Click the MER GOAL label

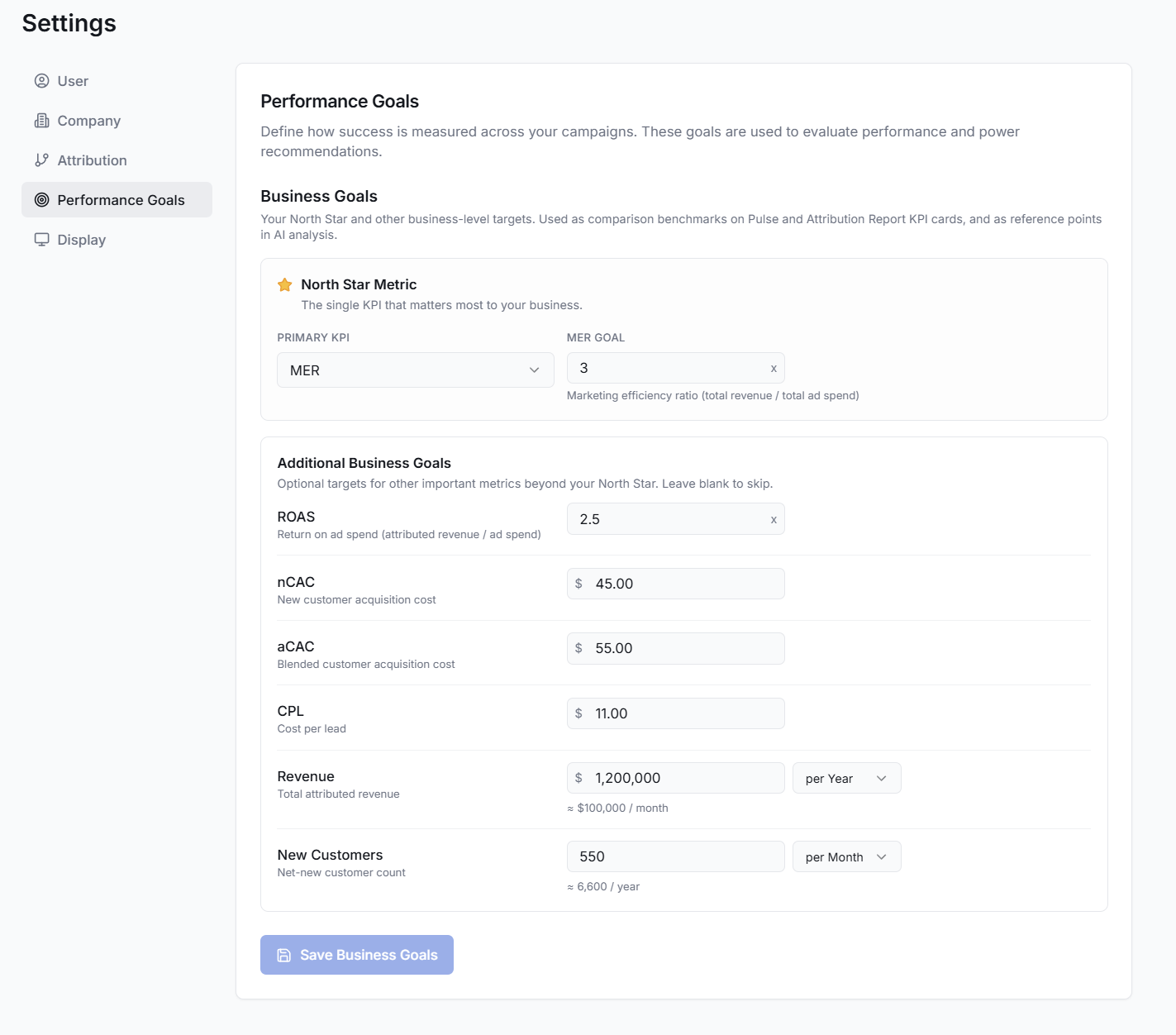pyautogui.click(x=596, y=337)
